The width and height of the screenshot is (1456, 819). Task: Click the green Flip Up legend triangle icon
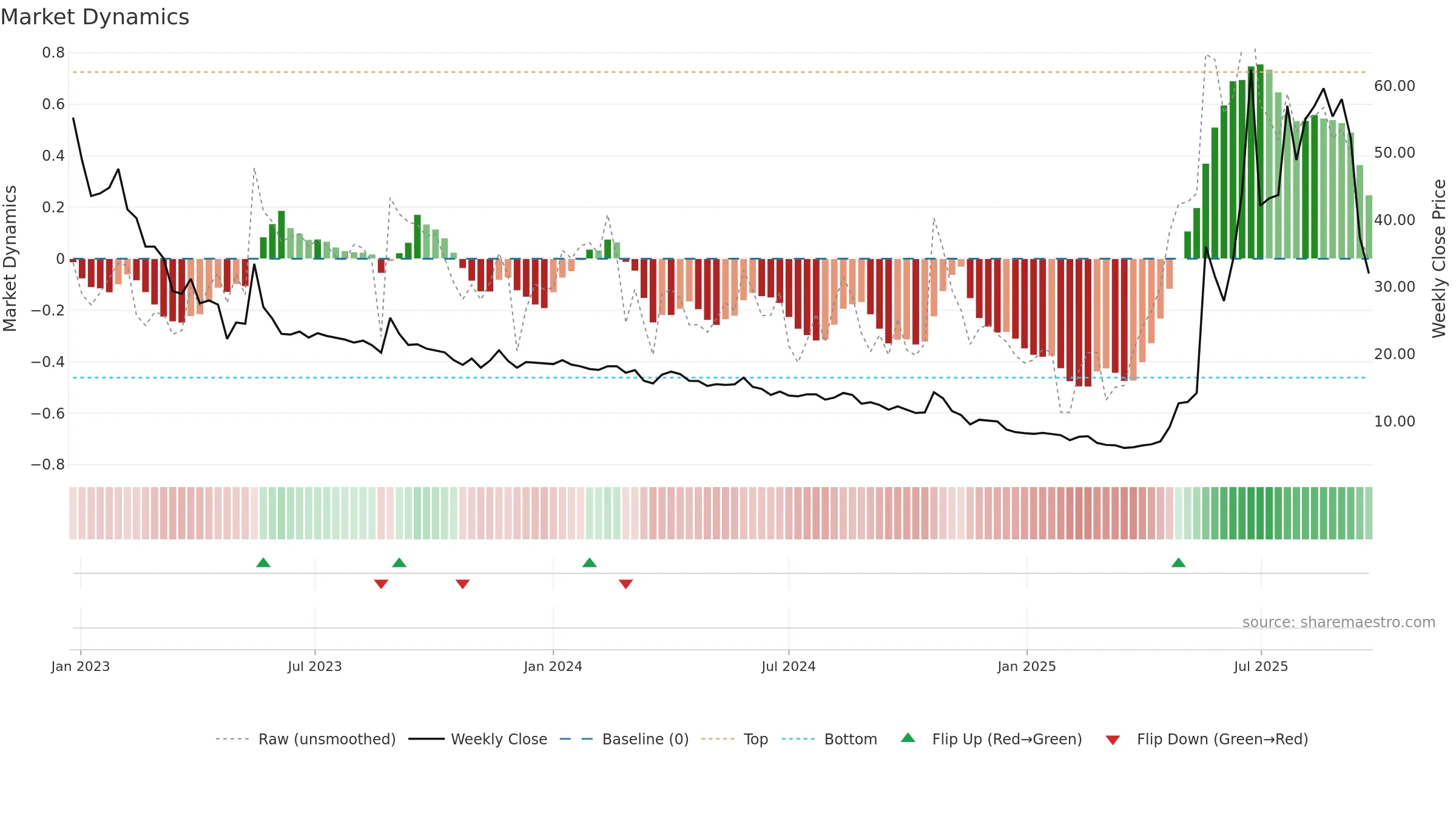coord(908,738)
